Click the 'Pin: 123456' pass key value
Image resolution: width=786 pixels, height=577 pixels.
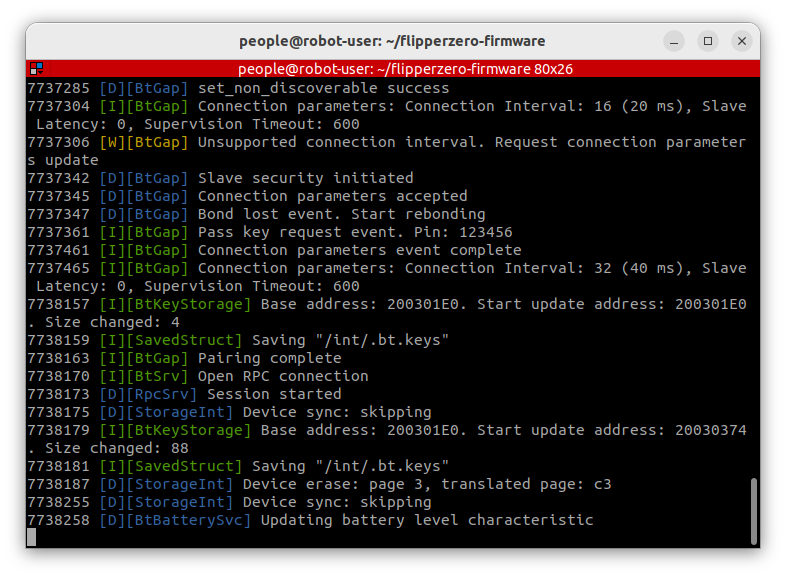[x=463, y=232]
